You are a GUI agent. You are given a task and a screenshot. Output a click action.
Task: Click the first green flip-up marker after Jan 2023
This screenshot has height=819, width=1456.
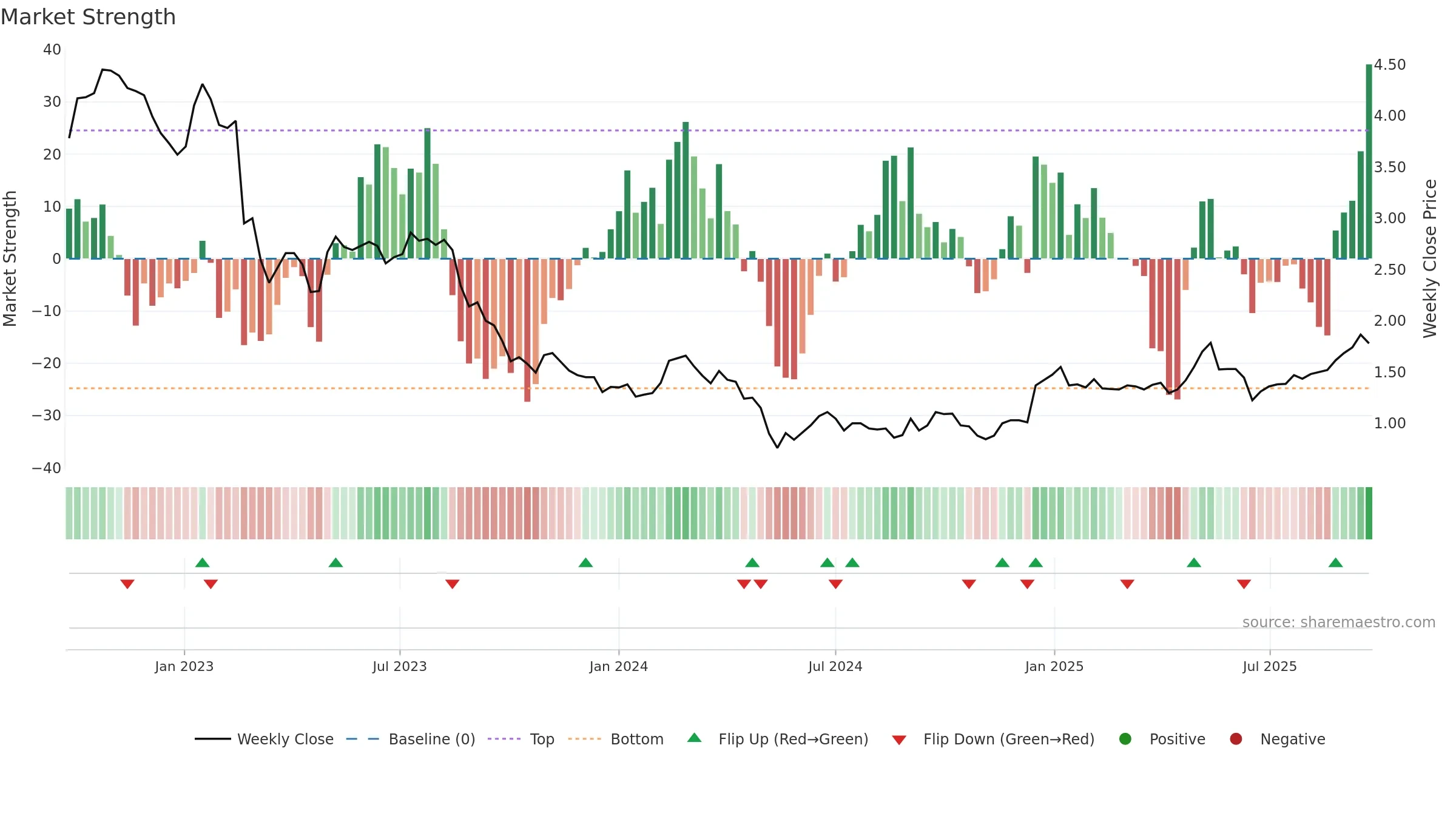click(x=203, y=563)
